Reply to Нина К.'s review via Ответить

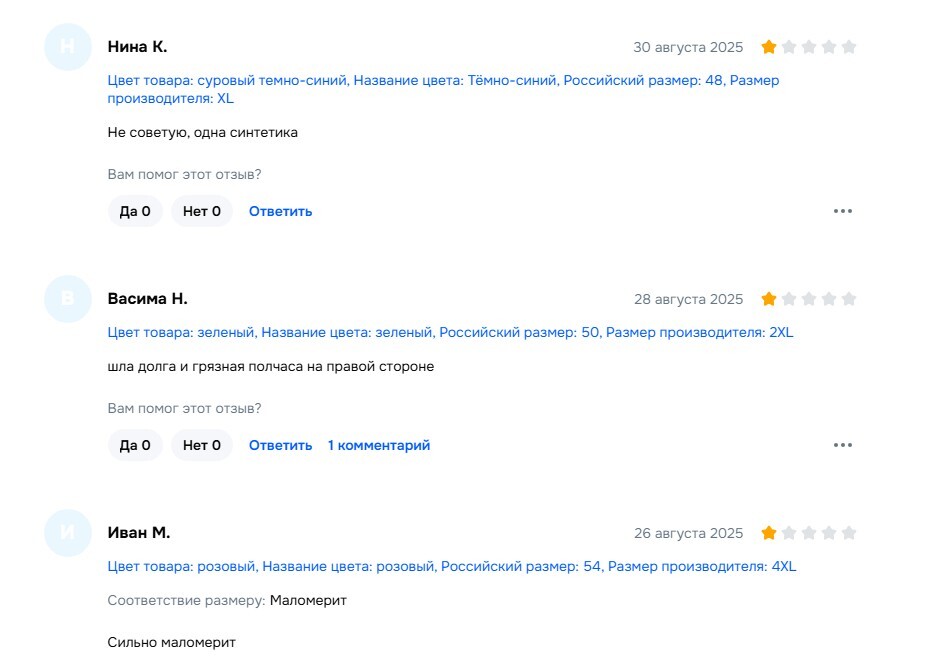pos(280,211)
